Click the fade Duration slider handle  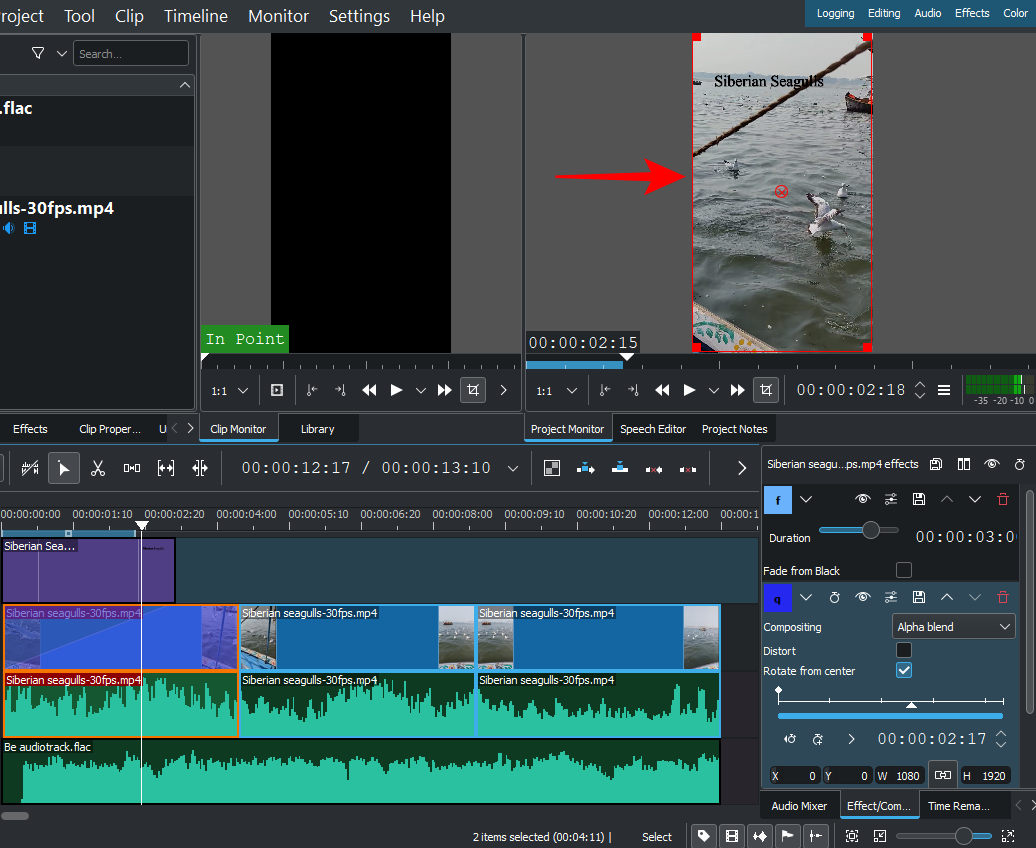coord(871,530)
